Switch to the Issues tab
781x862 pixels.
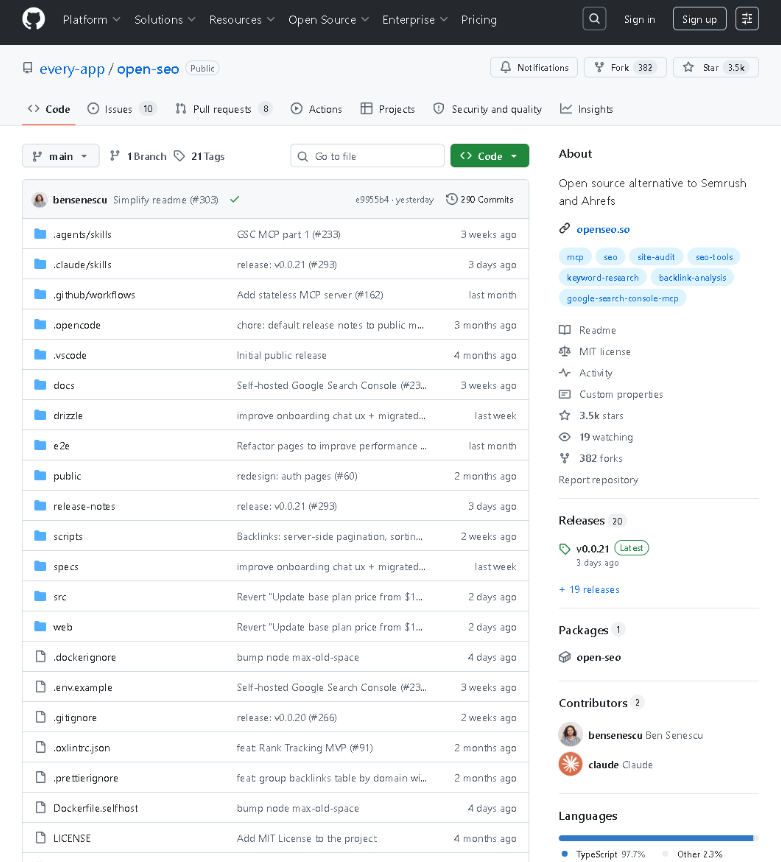point(121,109)
